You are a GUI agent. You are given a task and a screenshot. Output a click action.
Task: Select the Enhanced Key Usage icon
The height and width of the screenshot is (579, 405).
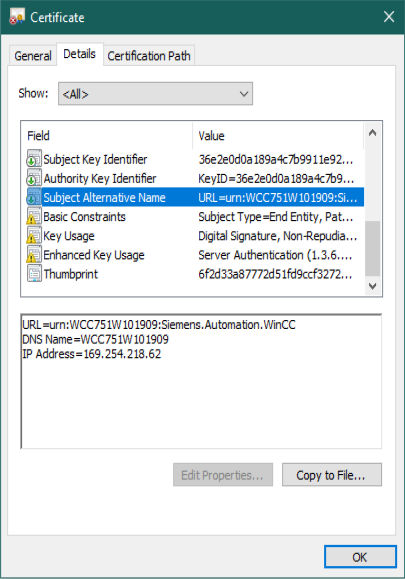pos(34,255)
